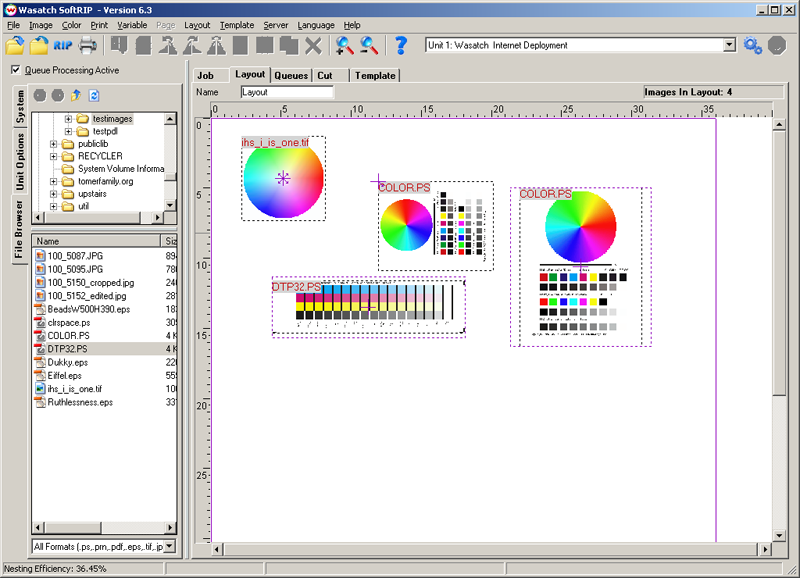Click the file icon beside BeadsW500H390.eps
The image size is (800, 578).
[x=40, y=309]
